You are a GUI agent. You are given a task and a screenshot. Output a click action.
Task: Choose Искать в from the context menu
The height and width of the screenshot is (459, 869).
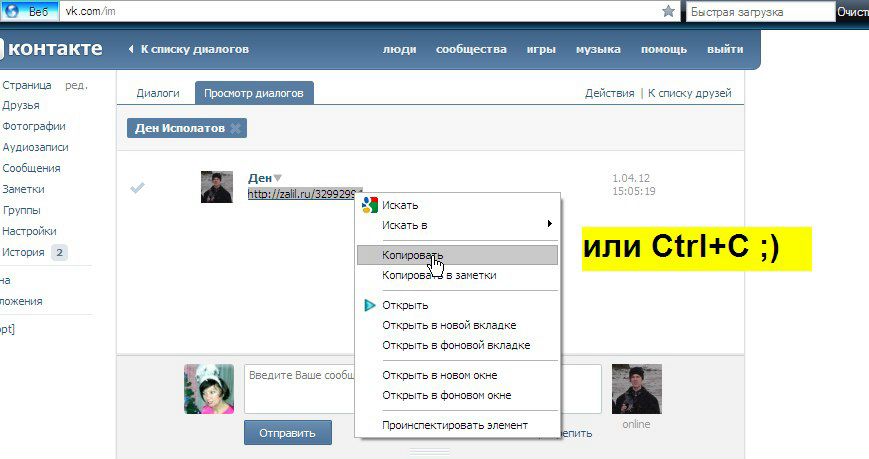tap(458, 225)
